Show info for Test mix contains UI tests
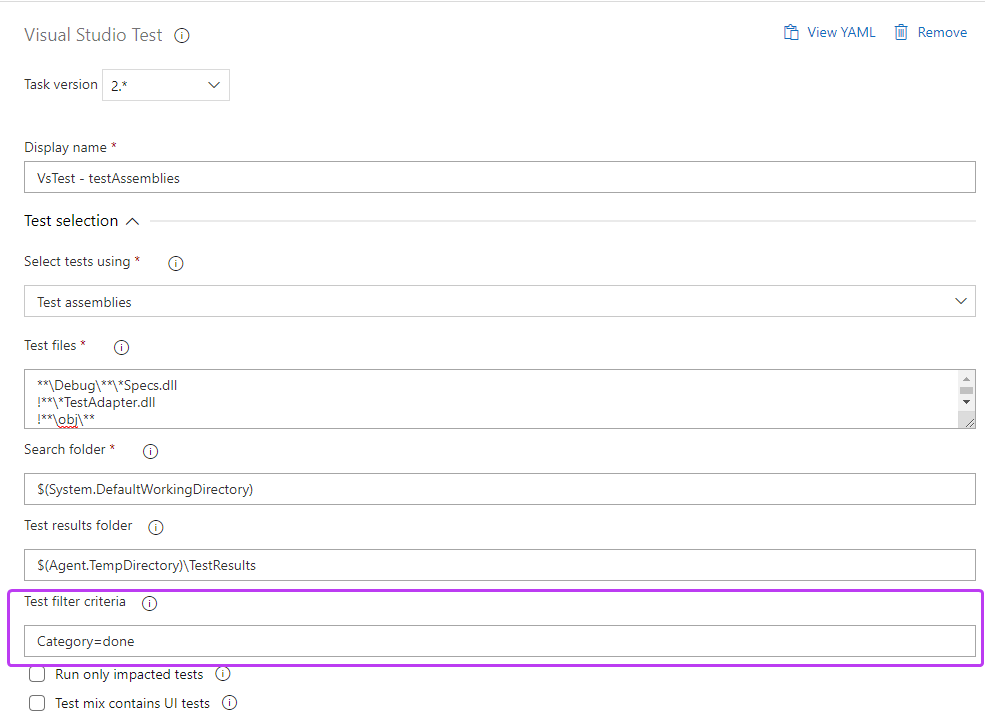985x720 pixels. point(229,702)
